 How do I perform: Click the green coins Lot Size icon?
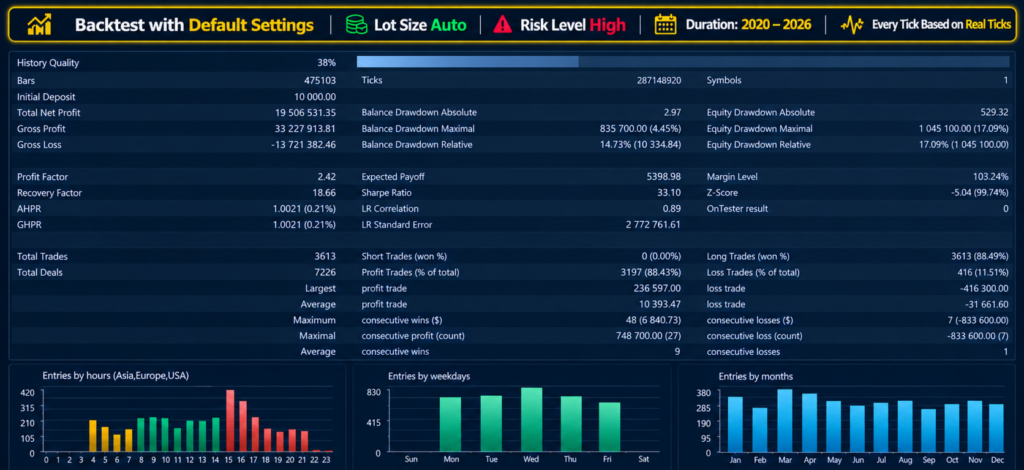(x=357, y=25)
